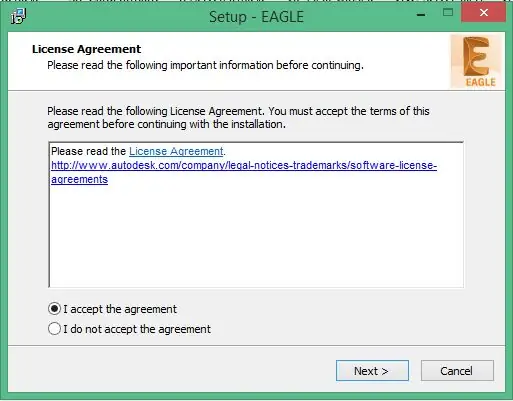The height and width of the screenshot is (401, 513).
Task: Click the wrapped 'agreements' link text
Action: click(80, 179)
